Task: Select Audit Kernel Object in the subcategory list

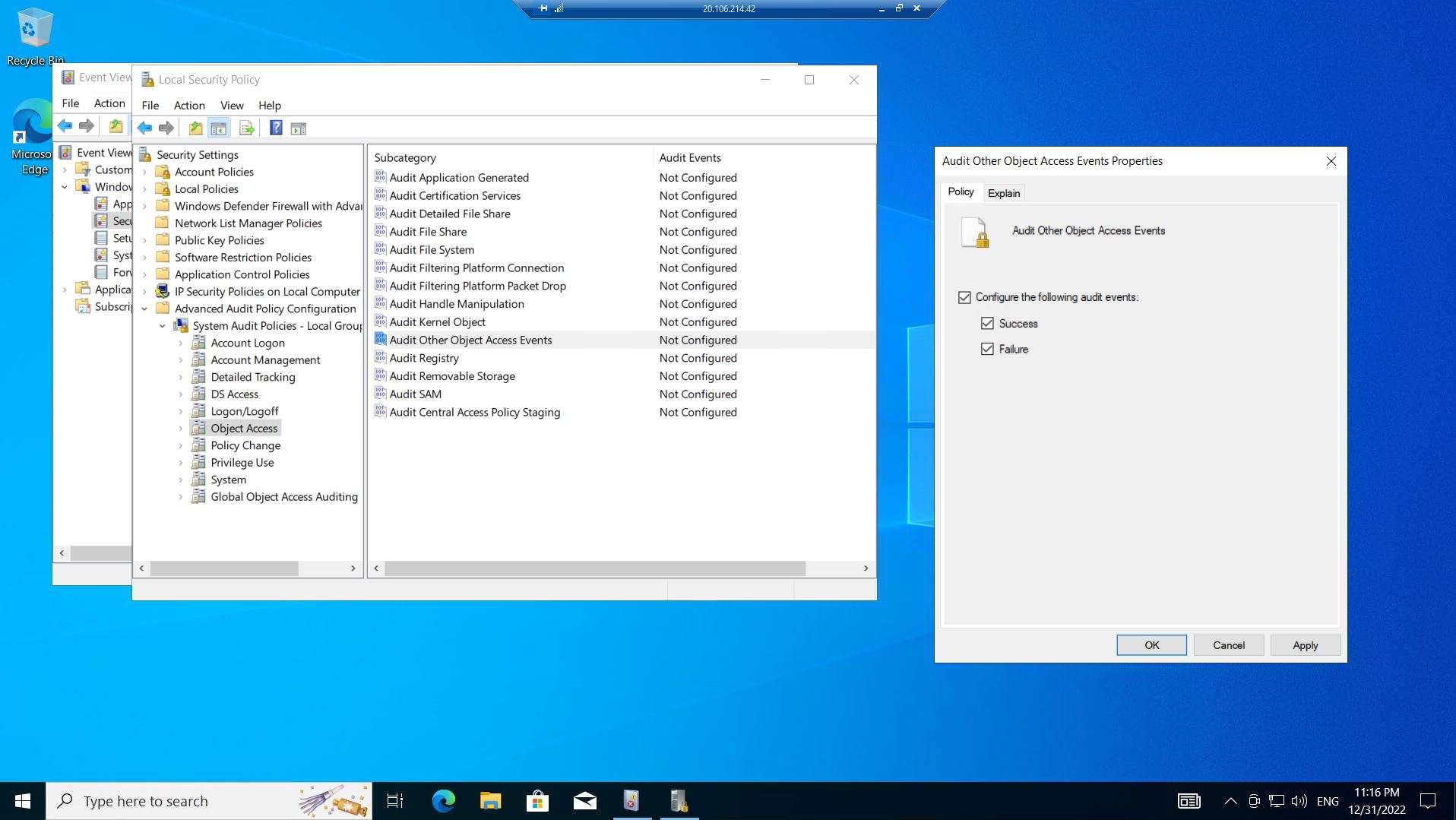Action: (x=437, y=321)
